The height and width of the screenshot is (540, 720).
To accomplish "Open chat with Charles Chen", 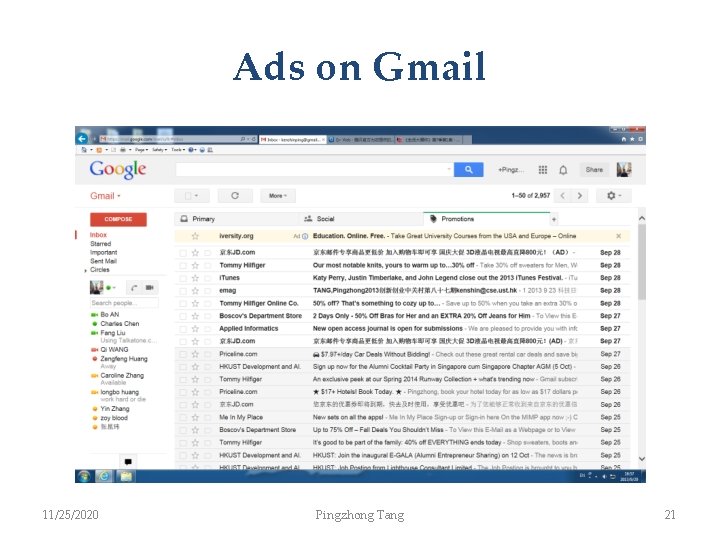I will [119, 324].
